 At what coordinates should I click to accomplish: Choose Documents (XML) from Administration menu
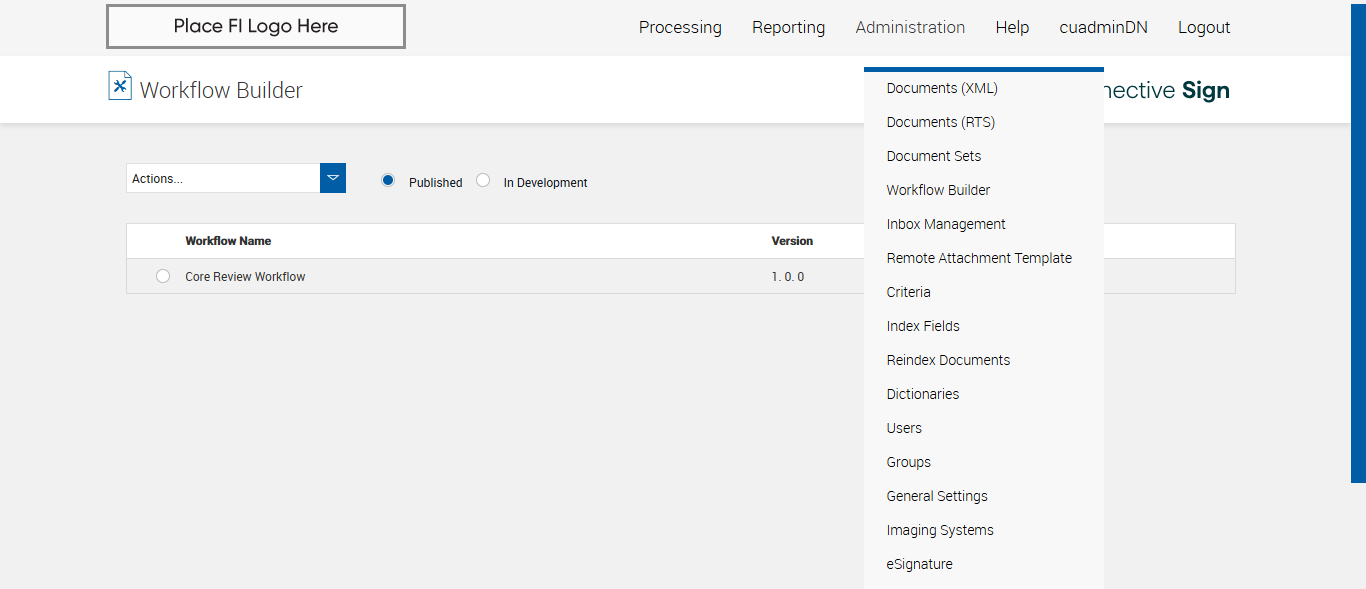pyautogui.click(x=942, y=88)
